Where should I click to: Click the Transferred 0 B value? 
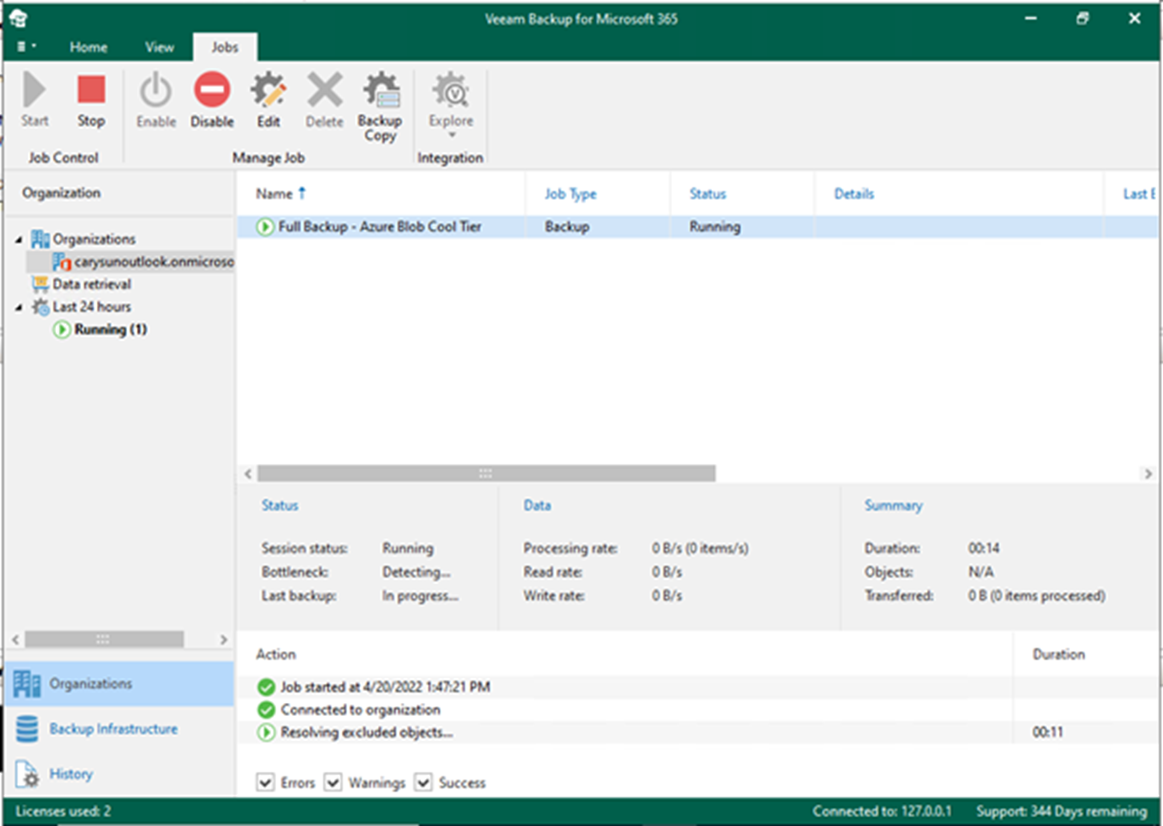coord(1036,595)
